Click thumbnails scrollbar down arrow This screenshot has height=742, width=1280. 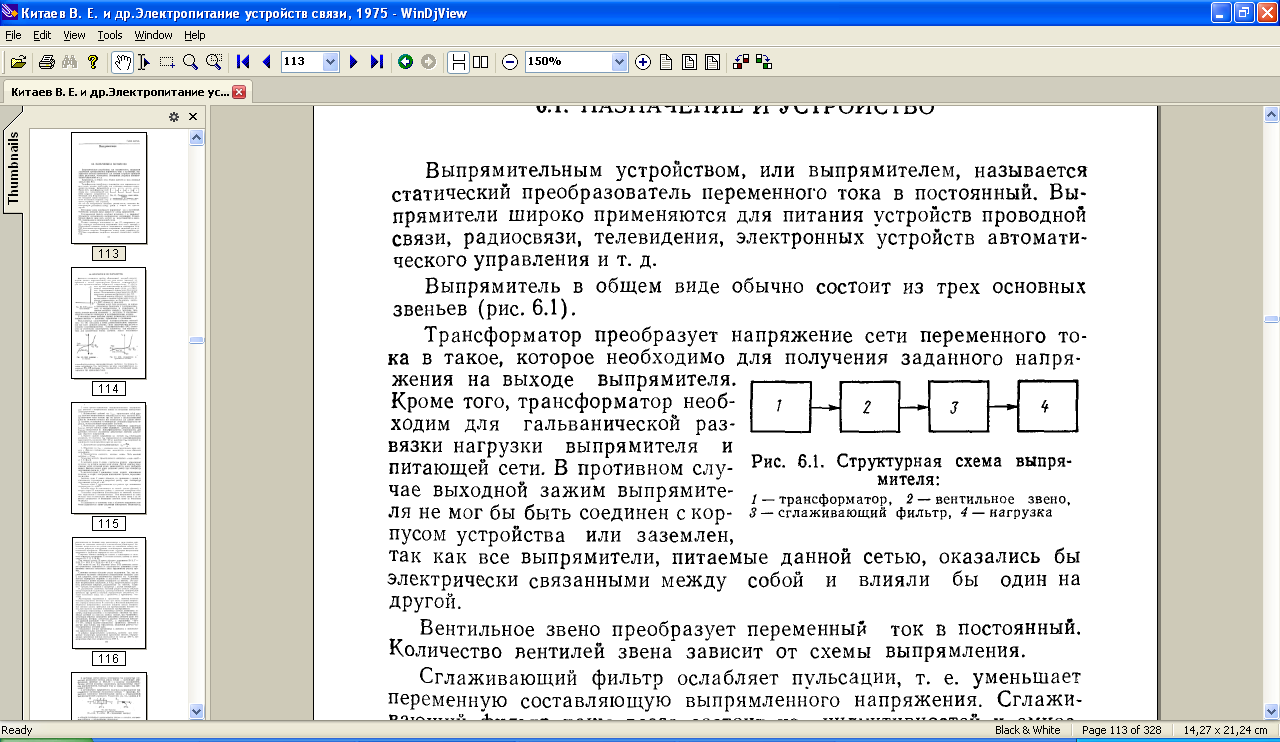click(x=196, y=711)
